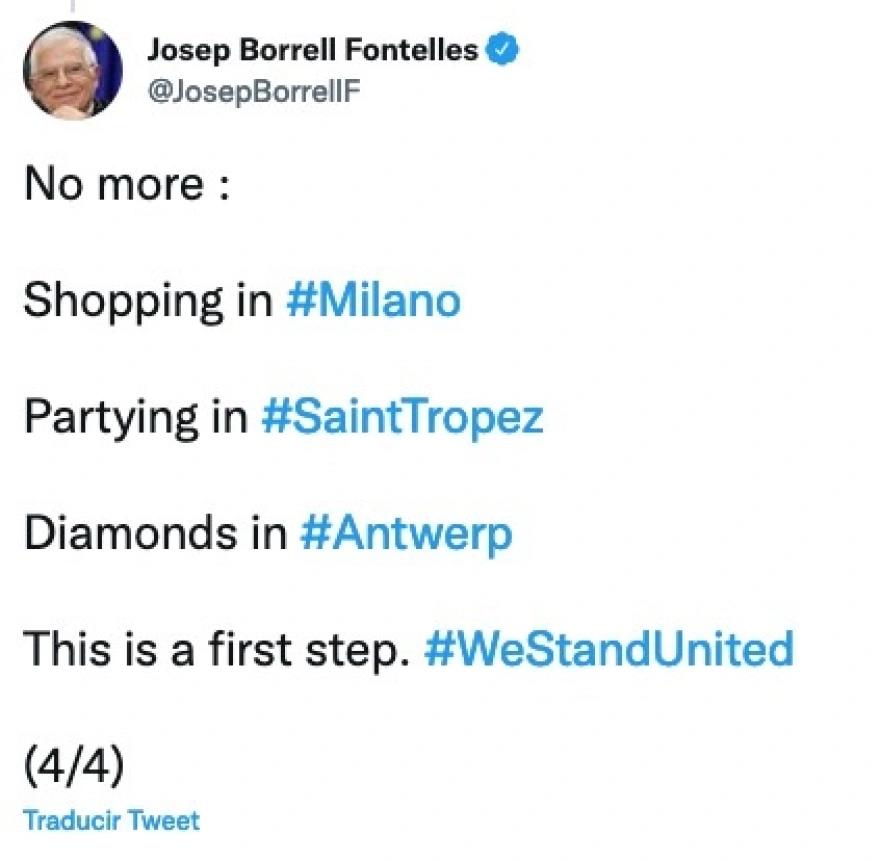The image size is (880, 861).
Task: Click the "Diamonds in" text
Action: [155, 533]
